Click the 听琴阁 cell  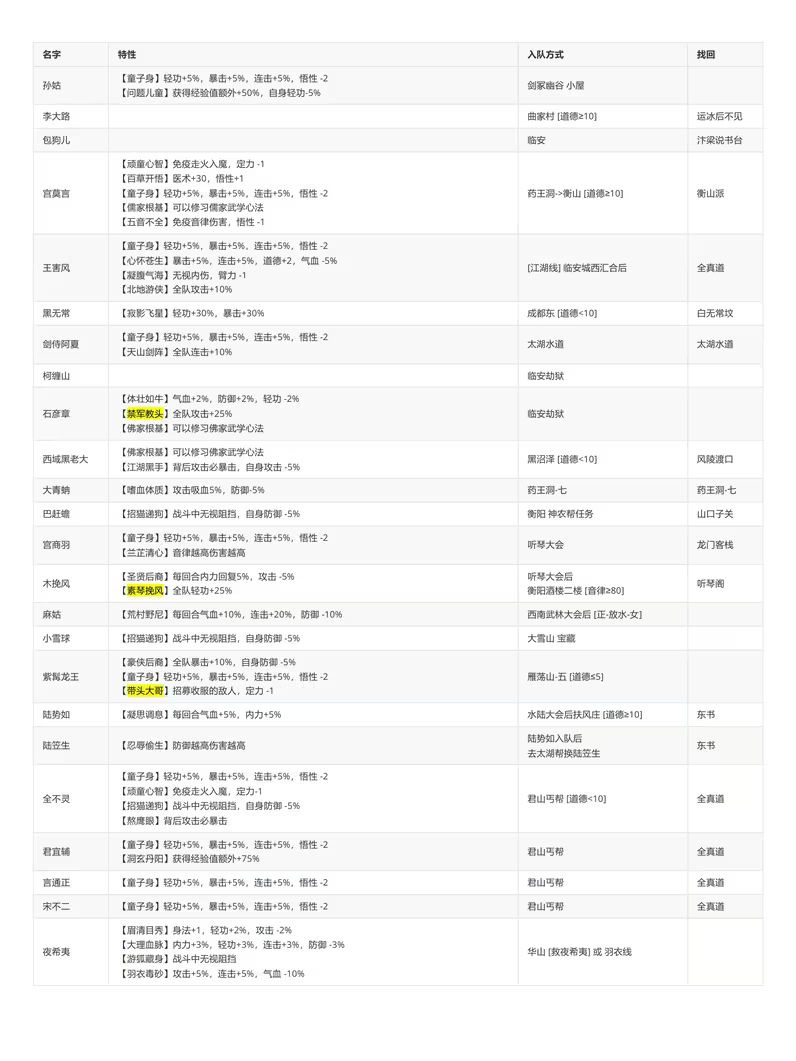(711, 584)
